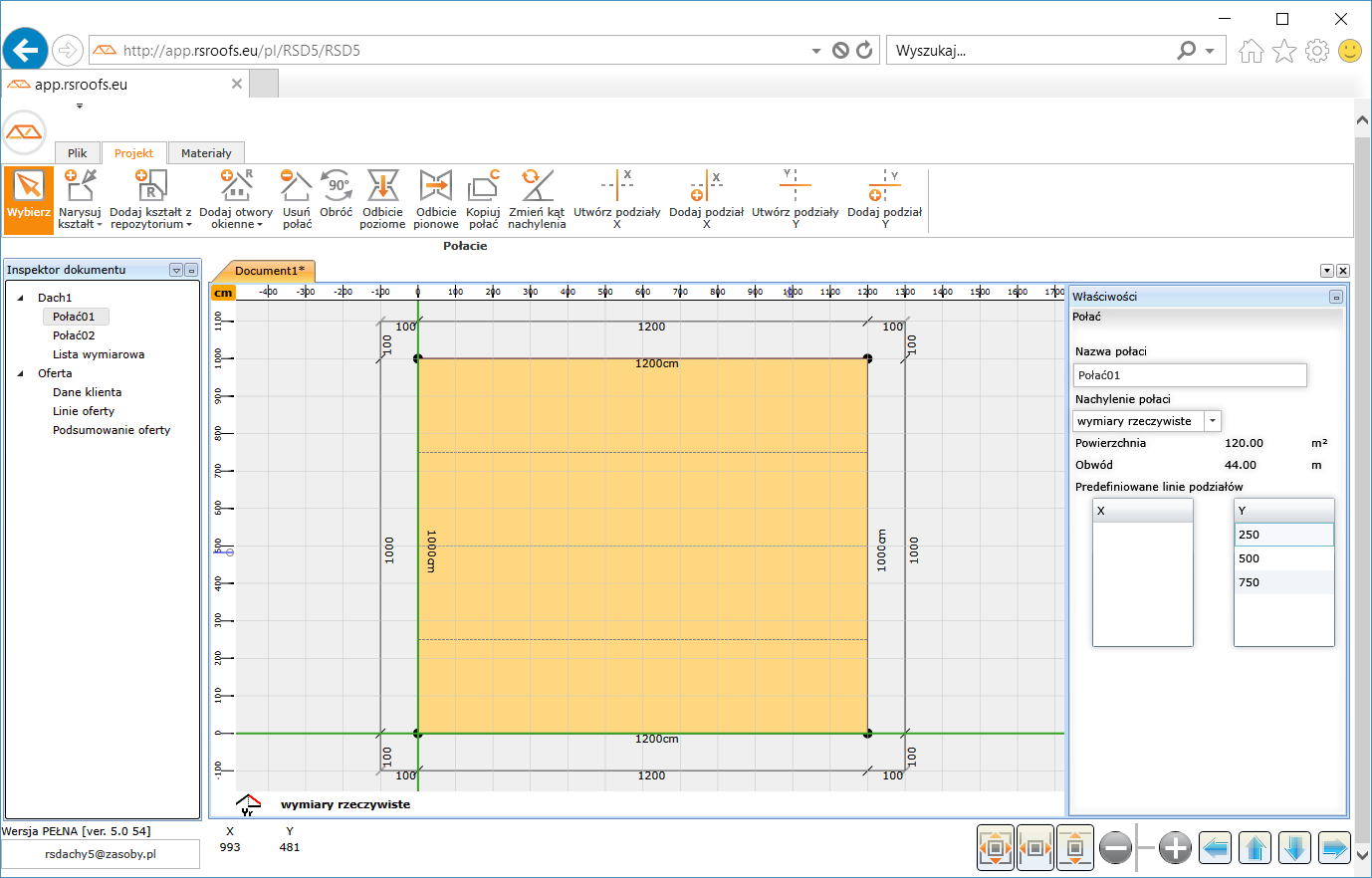The height and width of the screenshot is (878, 1372).
Task: Select Połać02 in document inspector
Action: click(74, 335)
